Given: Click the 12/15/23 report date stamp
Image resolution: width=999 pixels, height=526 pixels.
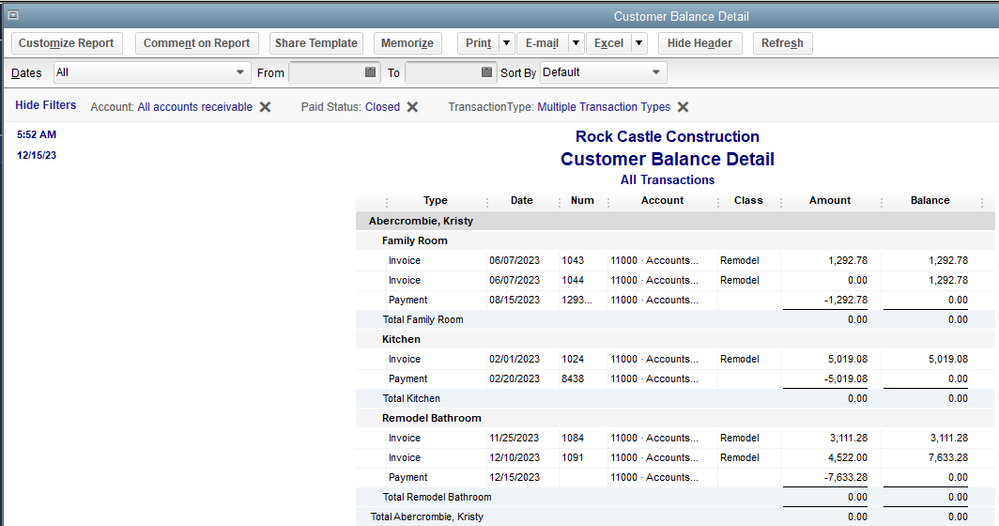Looking at the screenshot, I should pos(36,155).
